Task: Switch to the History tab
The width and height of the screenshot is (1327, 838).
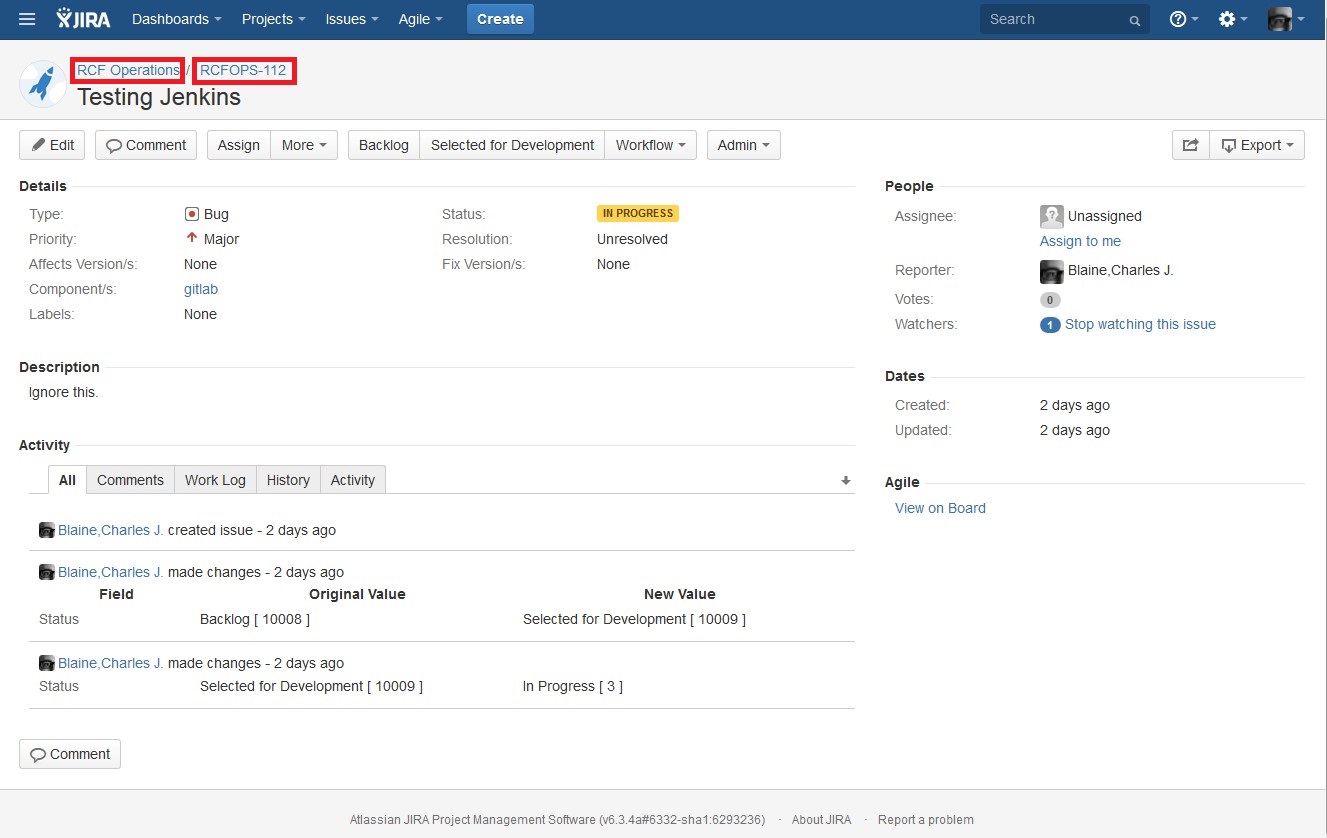Action: [288, 480]
